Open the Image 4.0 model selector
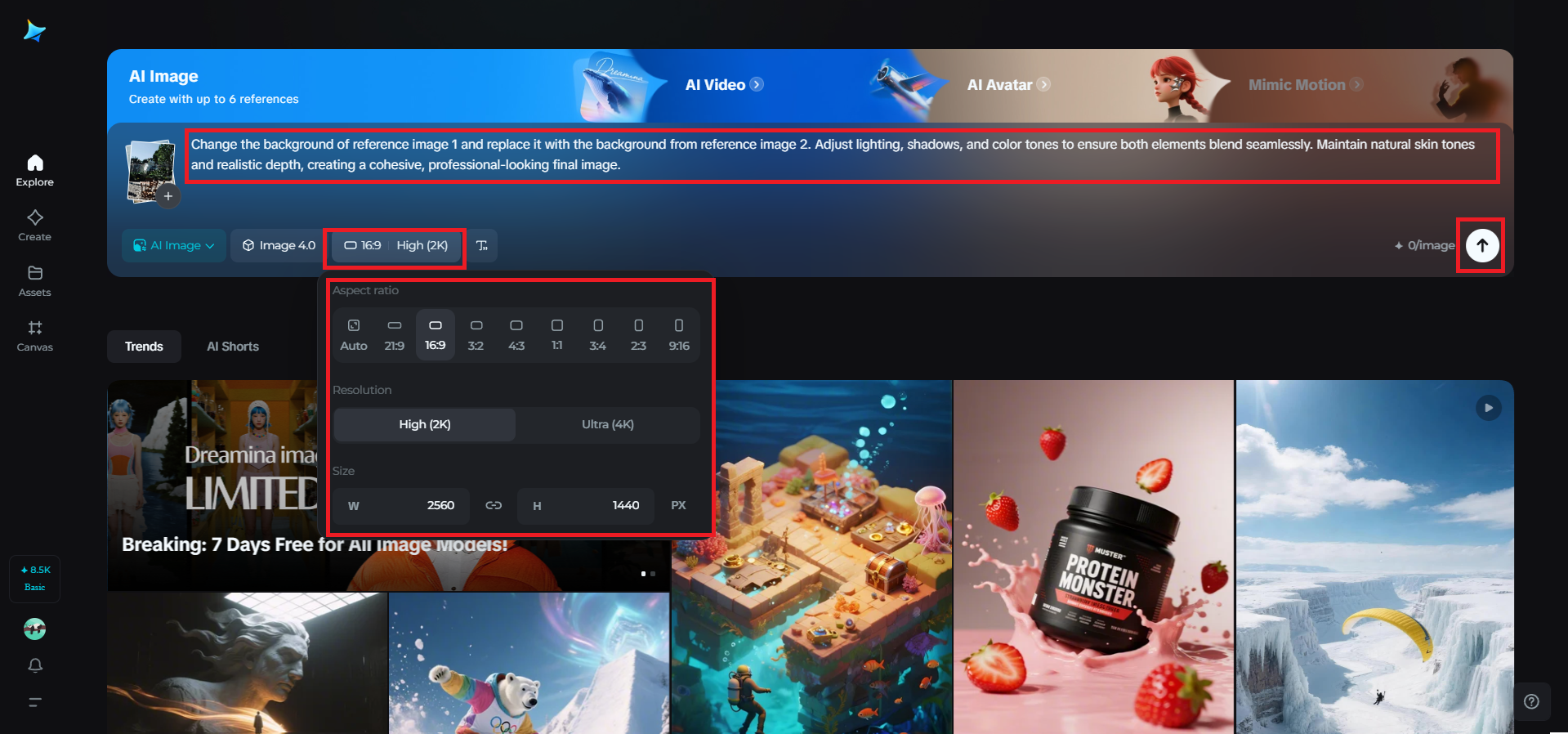1568x734 pixels. [x=279, y=245]
